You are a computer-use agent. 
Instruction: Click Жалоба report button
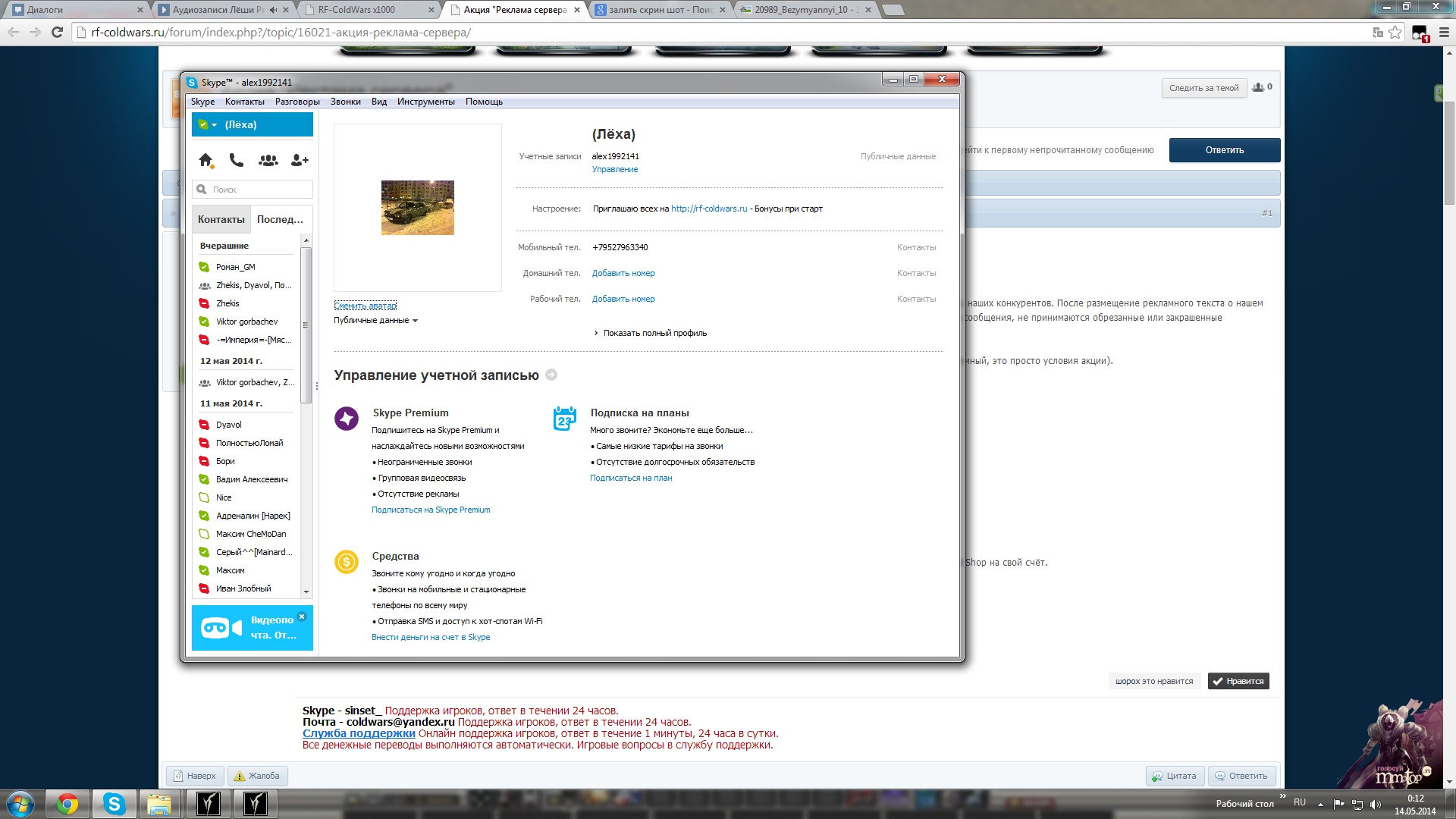pos(257,776)
